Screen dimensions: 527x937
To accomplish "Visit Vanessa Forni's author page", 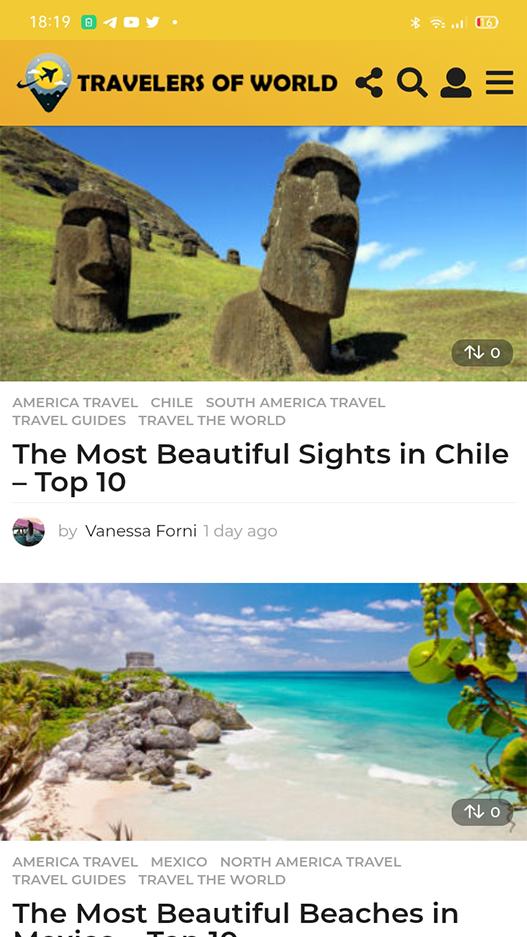I will (x=141, y=531).
